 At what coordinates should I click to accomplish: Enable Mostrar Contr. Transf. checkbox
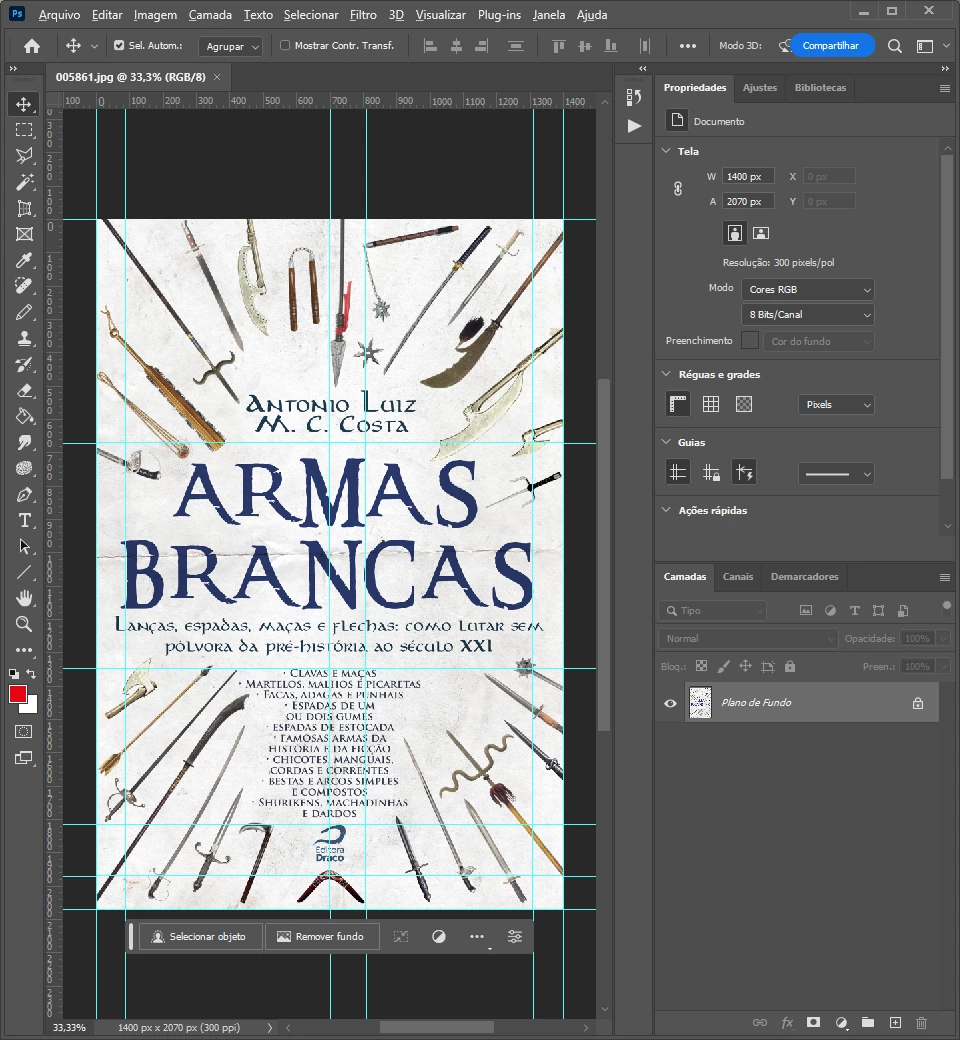[x=285, y=45]
